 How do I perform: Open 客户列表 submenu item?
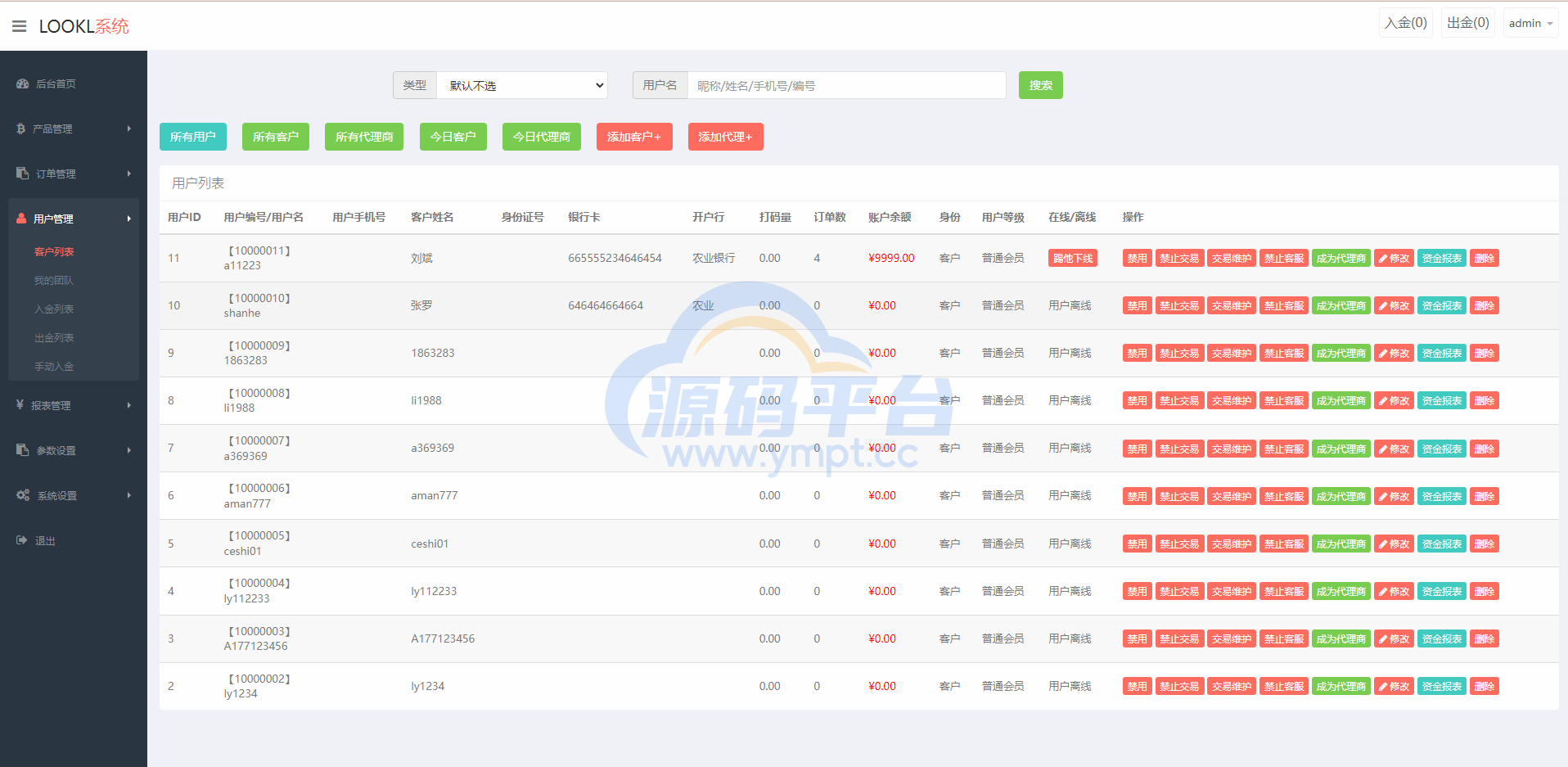point(54,251)
